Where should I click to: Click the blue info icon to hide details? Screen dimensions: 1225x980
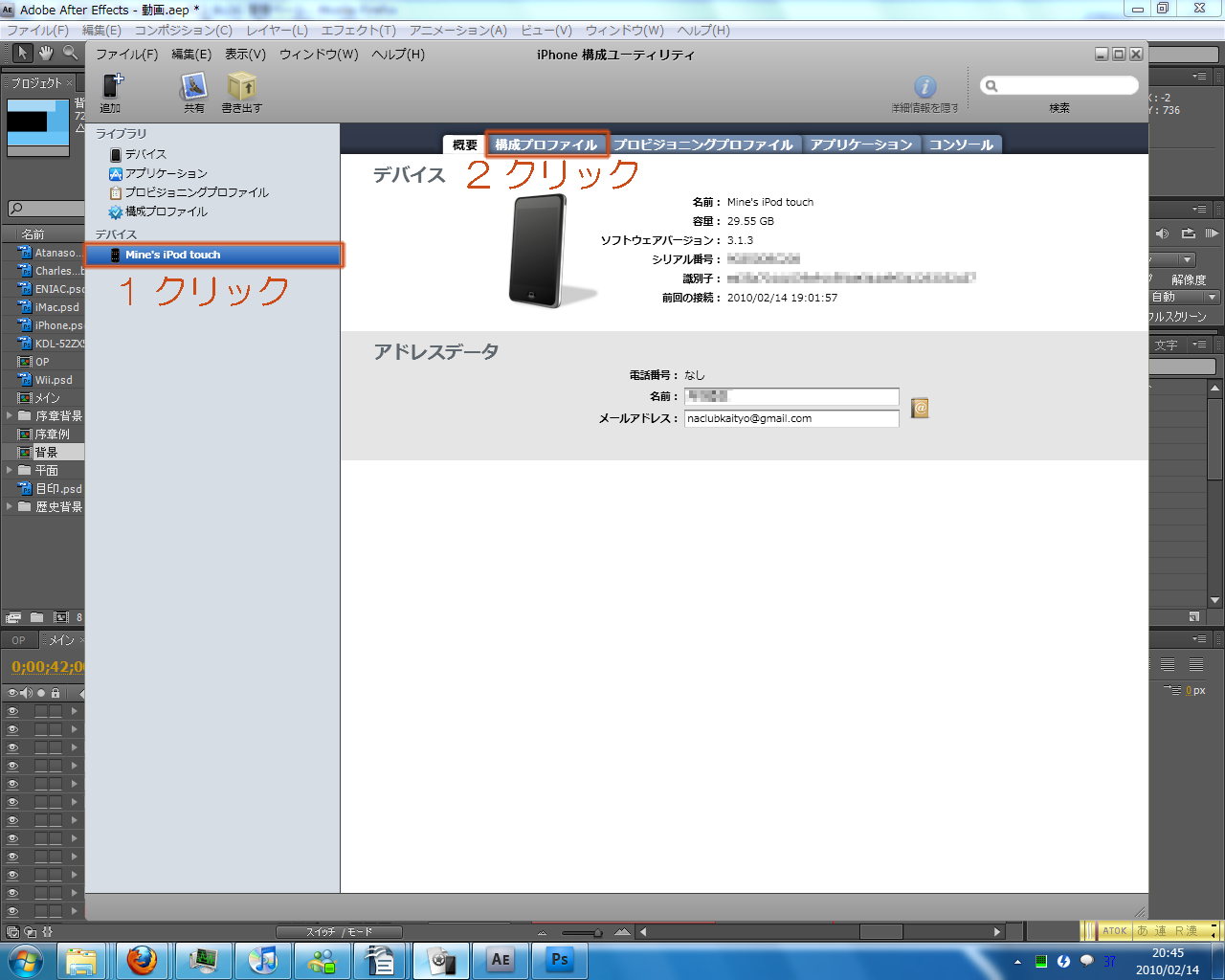(925, 87)
